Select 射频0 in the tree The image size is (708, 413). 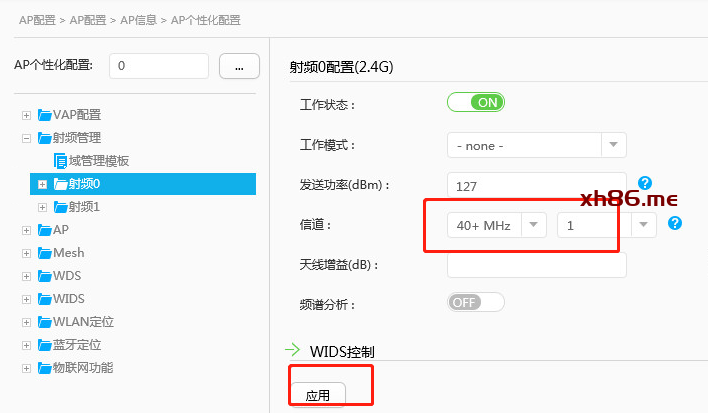pos(84,184)
